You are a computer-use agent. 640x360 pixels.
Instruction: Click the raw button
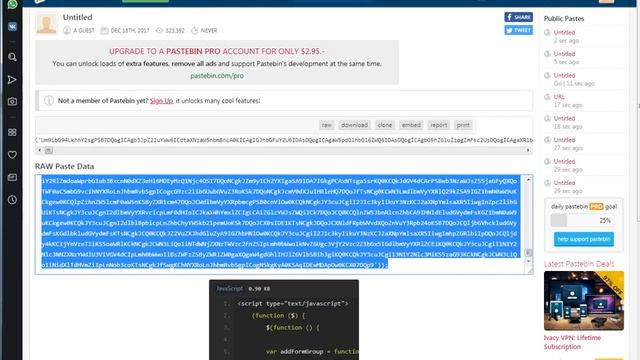(x=327, y=125)
